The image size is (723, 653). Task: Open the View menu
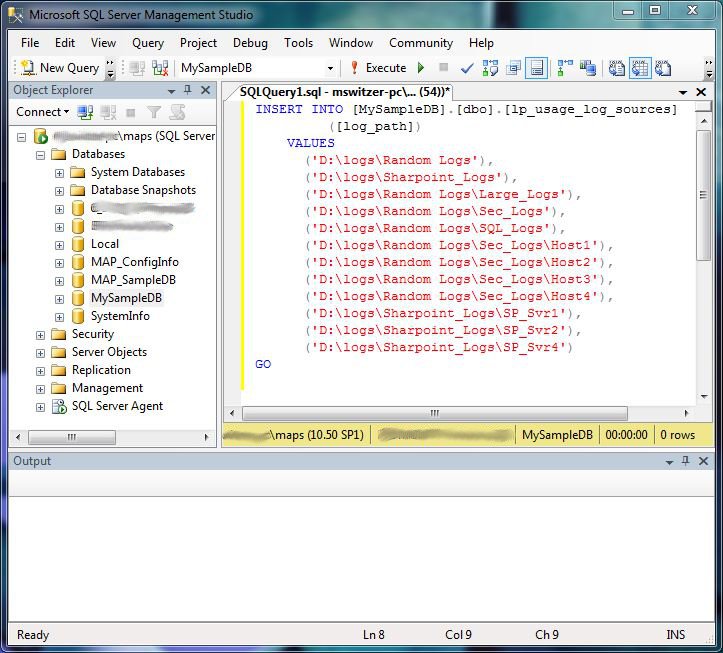click(103, 43)
